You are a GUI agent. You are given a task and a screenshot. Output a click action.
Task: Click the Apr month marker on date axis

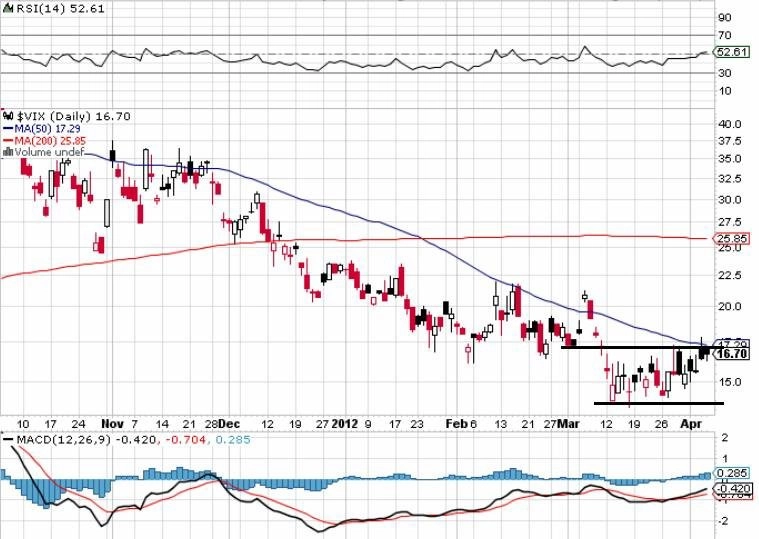691,424
